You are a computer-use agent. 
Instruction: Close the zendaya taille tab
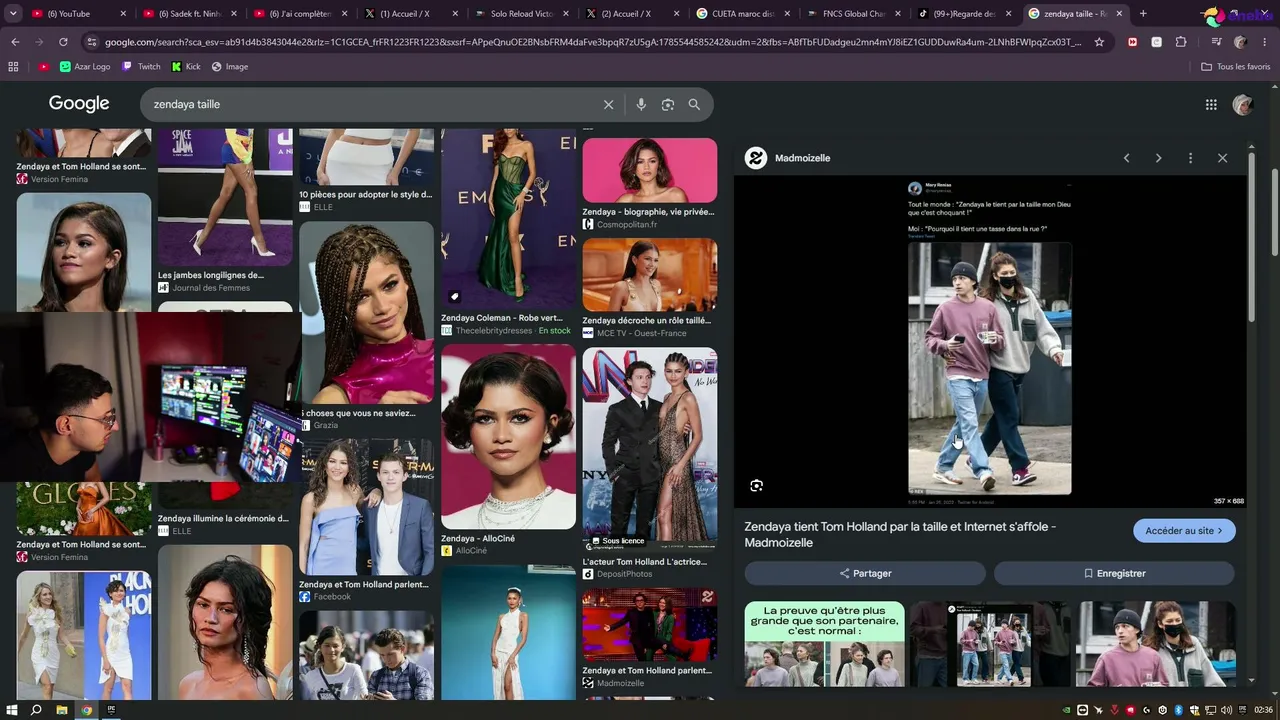pyautogui.click(x=1120, y=14)
